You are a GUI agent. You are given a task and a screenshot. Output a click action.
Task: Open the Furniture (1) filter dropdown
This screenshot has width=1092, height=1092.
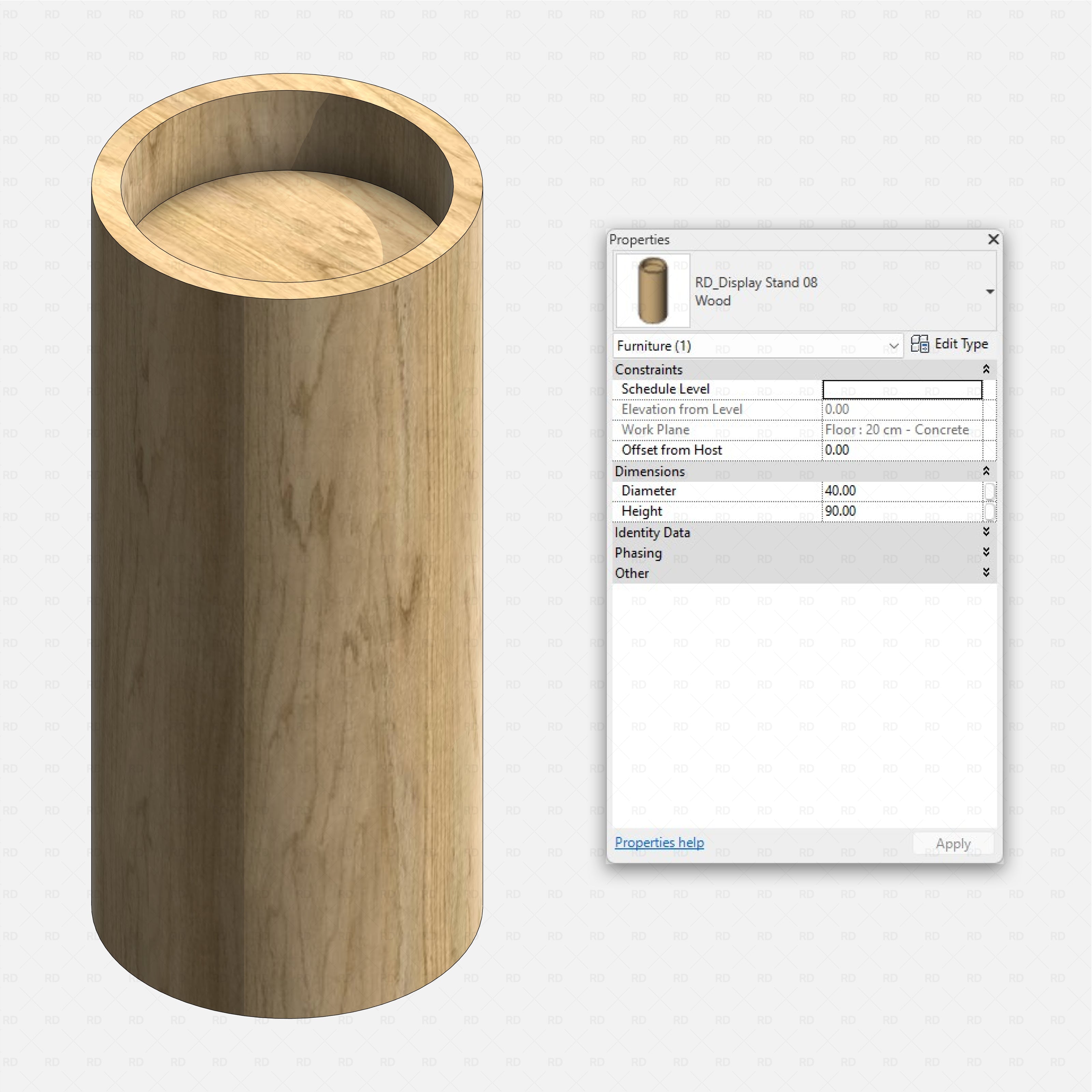tap(758, 346)
